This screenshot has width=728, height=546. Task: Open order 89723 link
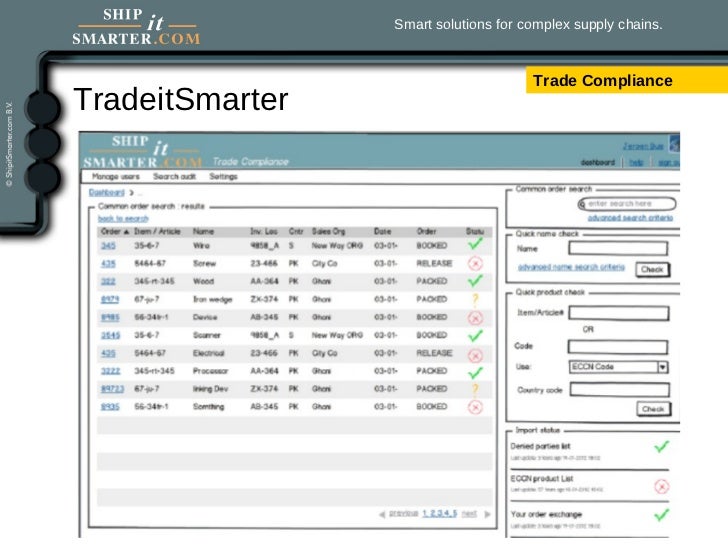pyautogui.click(x=112, y=389)
